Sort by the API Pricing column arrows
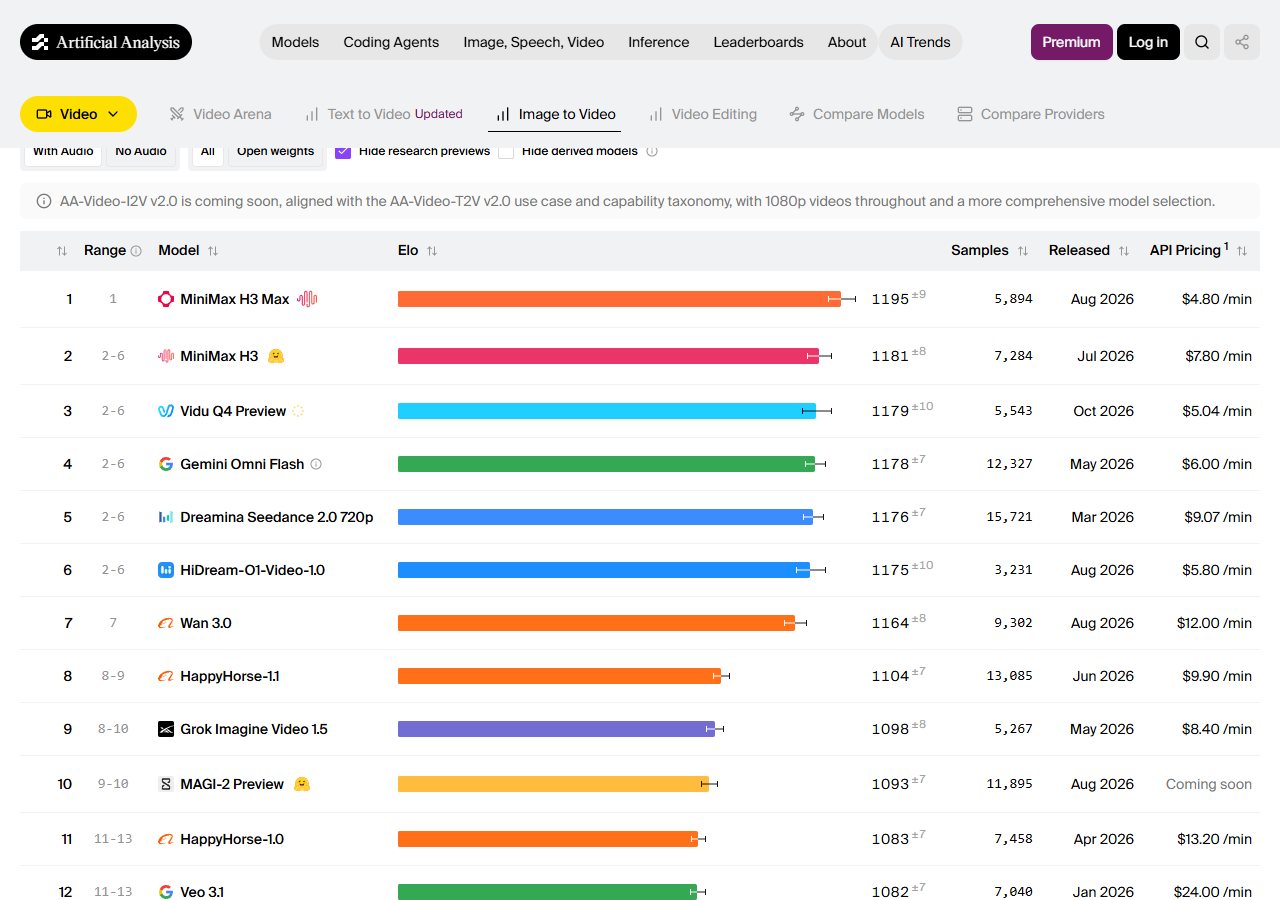The width and height of the screenshot is (1280, 900). (x=1242, y=251)
